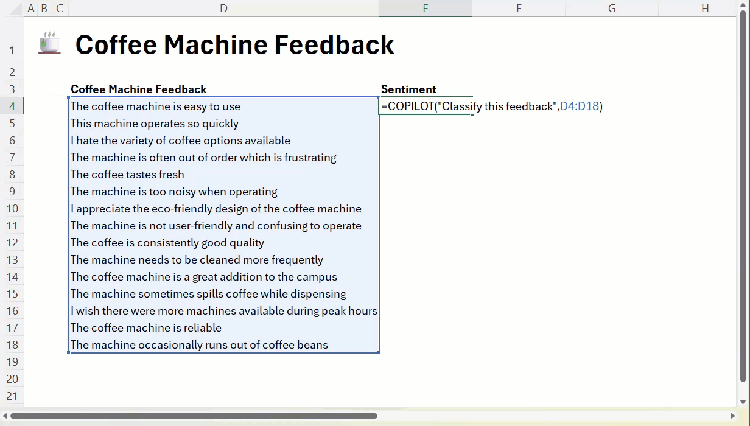Click the select-all corner of the grid

tap(11, 8)
